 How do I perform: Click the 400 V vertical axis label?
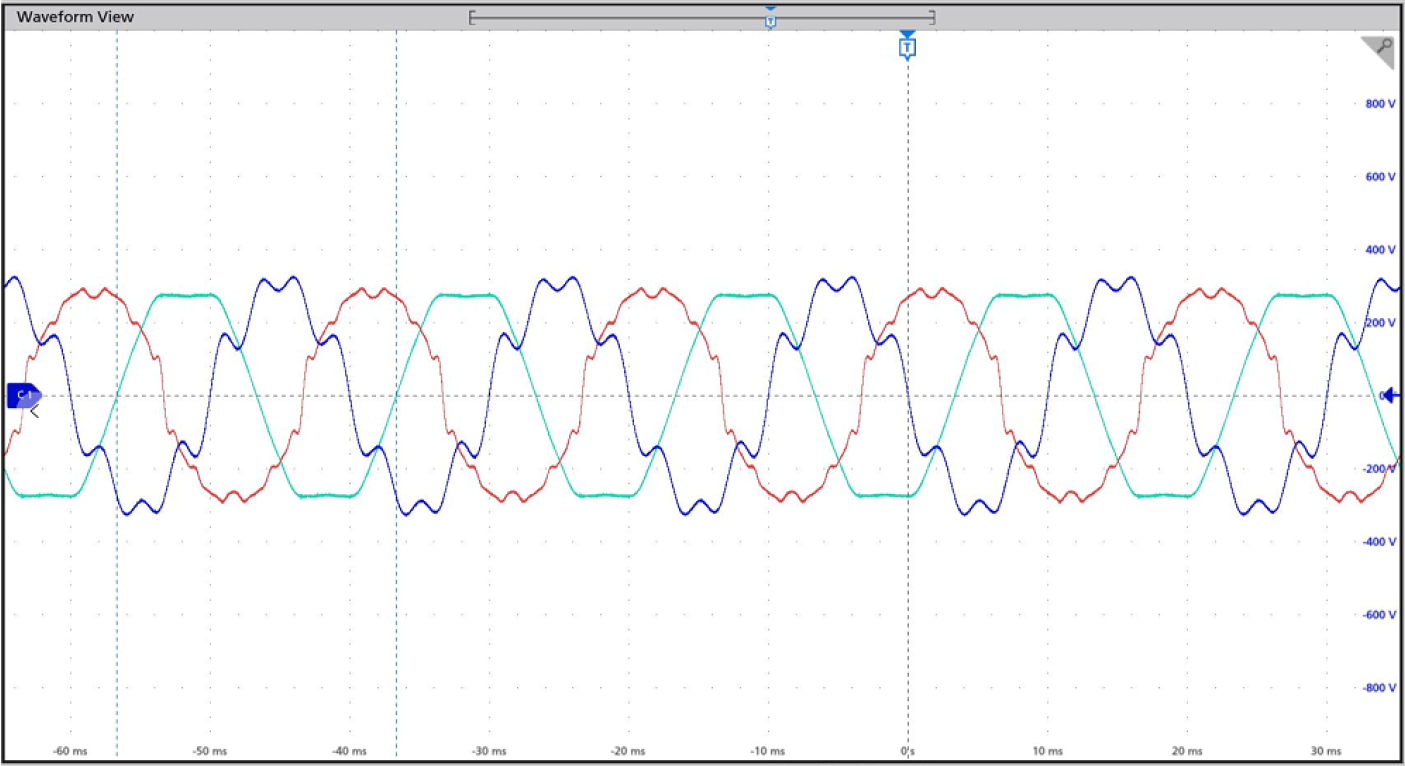click(x=1380, y=250)
